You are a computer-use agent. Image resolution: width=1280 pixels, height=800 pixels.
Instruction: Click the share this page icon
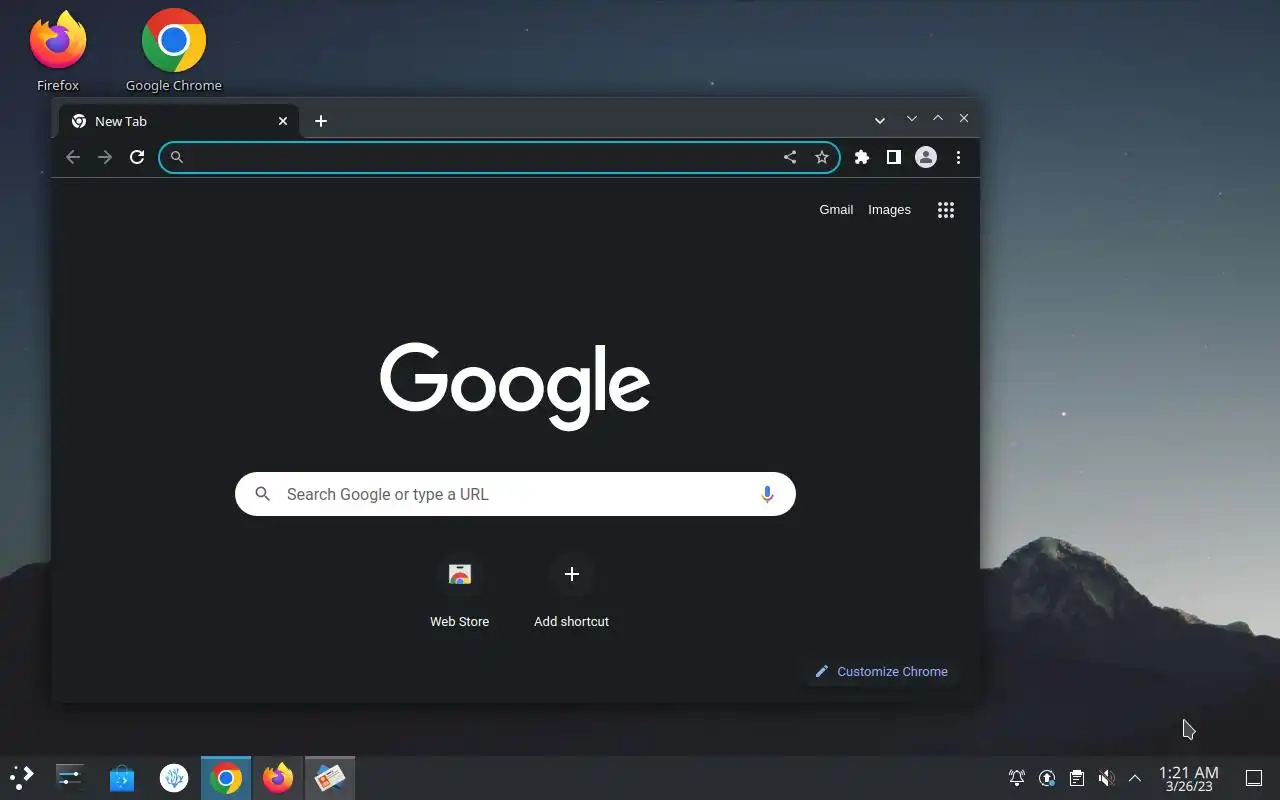(790, 157)
